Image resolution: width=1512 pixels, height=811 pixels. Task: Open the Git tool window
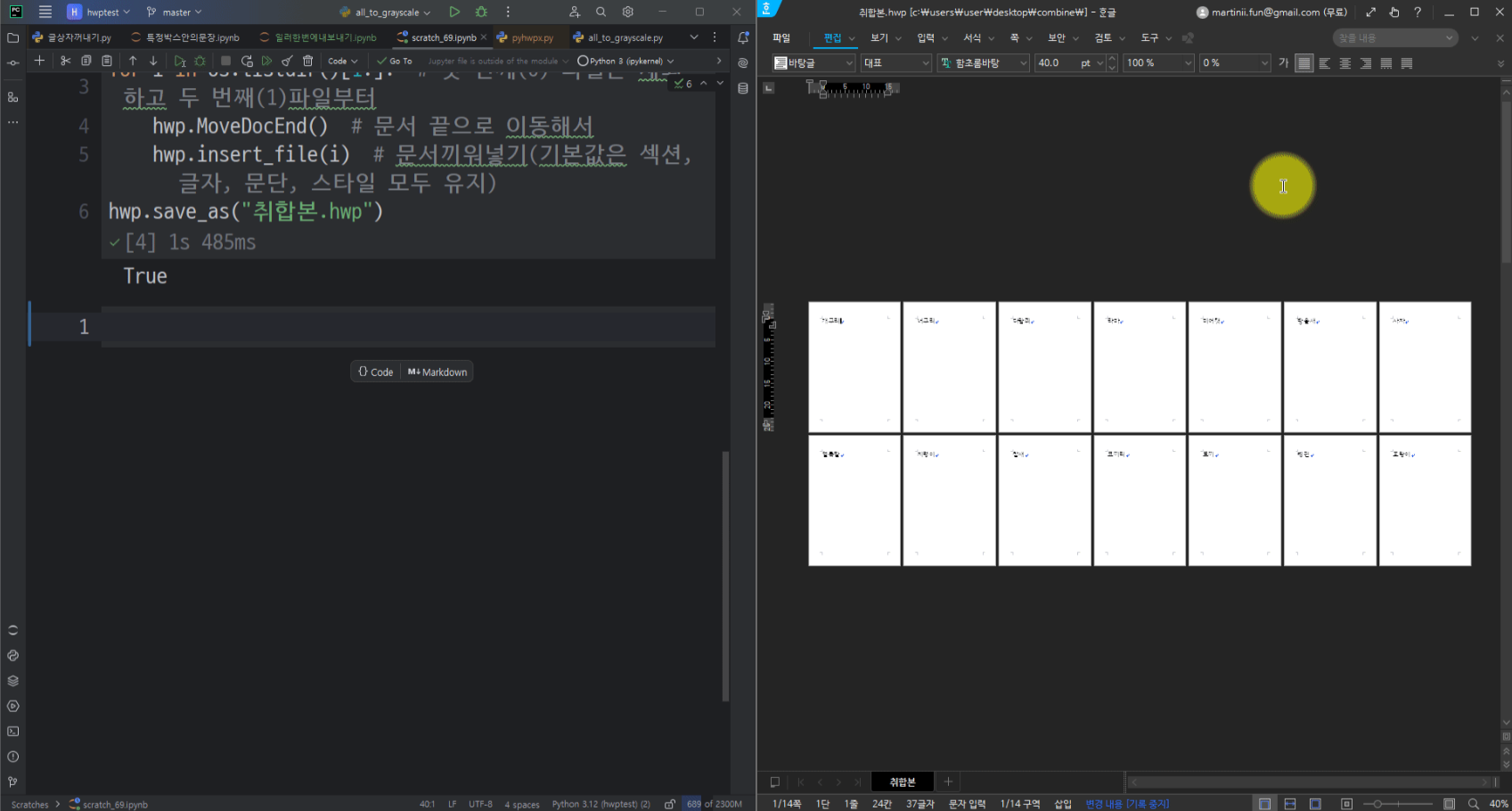(x=12, y=782)
